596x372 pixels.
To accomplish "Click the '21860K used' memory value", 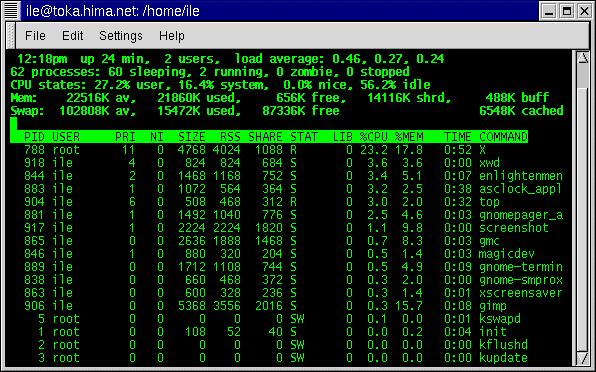I will pos(199,98).
